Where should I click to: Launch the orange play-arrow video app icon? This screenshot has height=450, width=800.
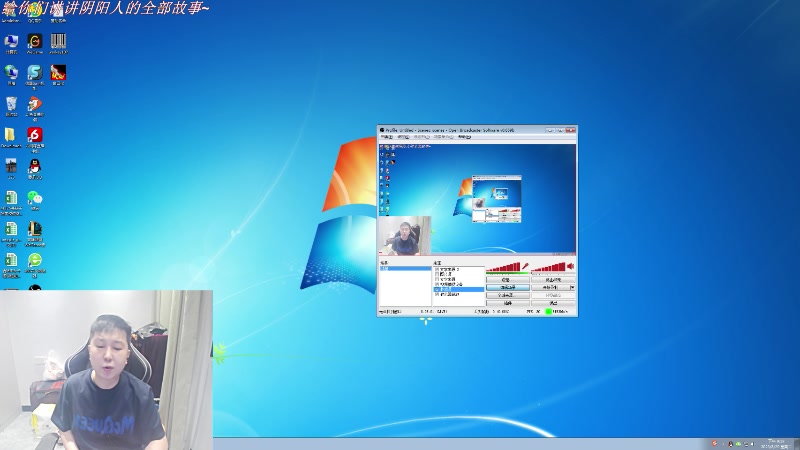coord(35,105)
